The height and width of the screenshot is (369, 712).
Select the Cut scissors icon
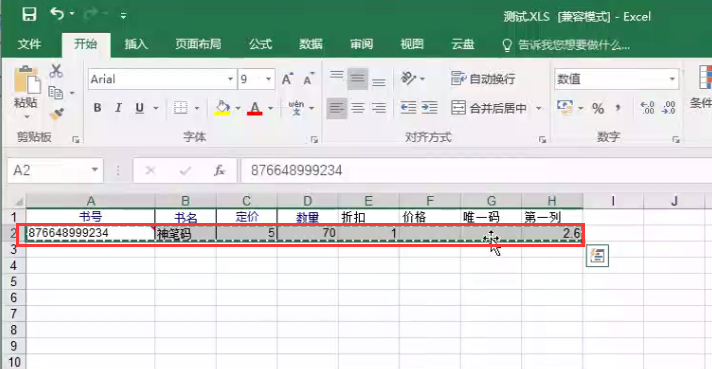(x=56, y=71)
